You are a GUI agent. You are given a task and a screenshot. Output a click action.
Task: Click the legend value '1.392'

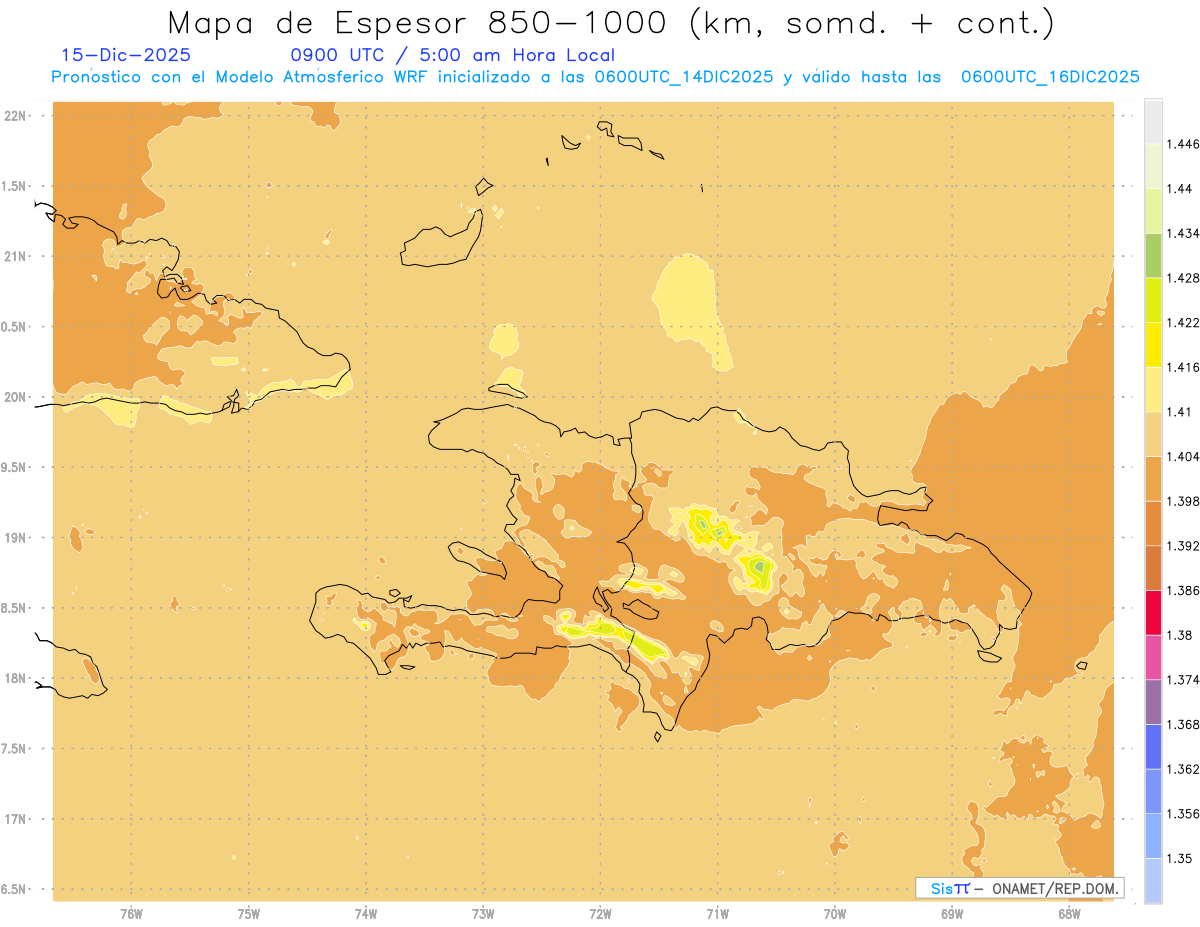point(1185,546)
